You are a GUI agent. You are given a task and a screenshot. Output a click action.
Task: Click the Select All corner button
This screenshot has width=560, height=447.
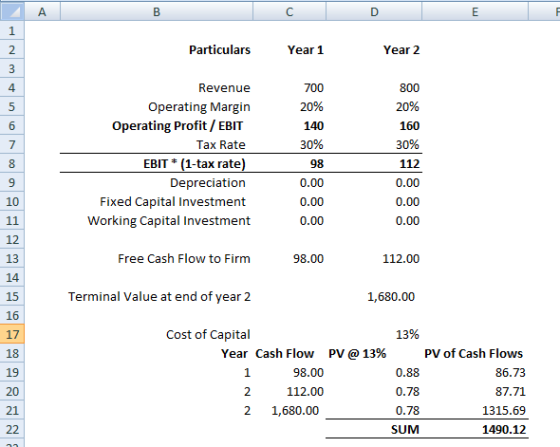12,11
